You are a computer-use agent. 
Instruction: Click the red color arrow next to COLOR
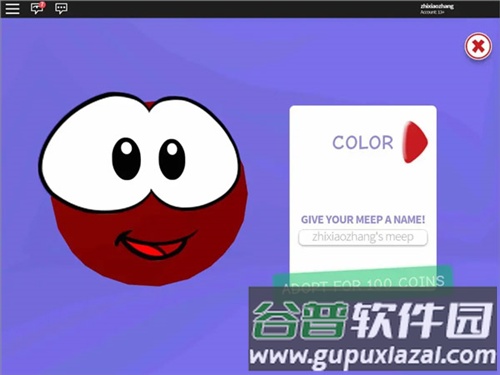point(415,142)
